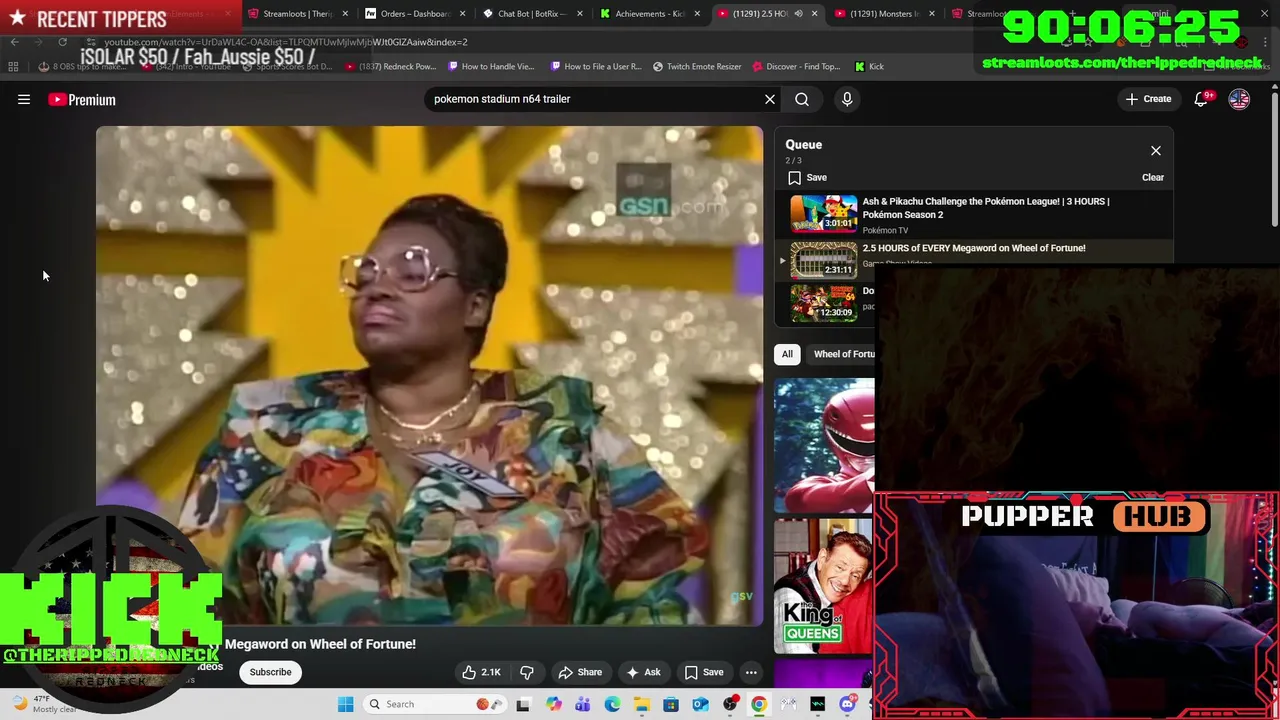Image resolution: width=1280 pixels, height=720 pixels.
Task: Open the Task View taskbar icon
Action: point(523,705)
